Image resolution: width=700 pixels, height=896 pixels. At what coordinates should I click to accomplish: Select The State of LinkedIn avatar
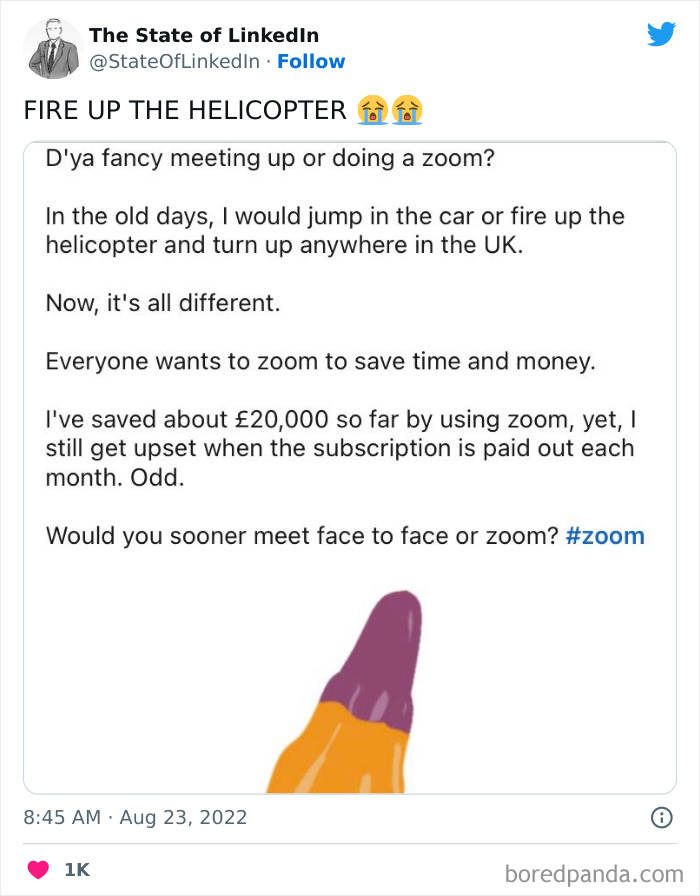[x=51, y=47]
